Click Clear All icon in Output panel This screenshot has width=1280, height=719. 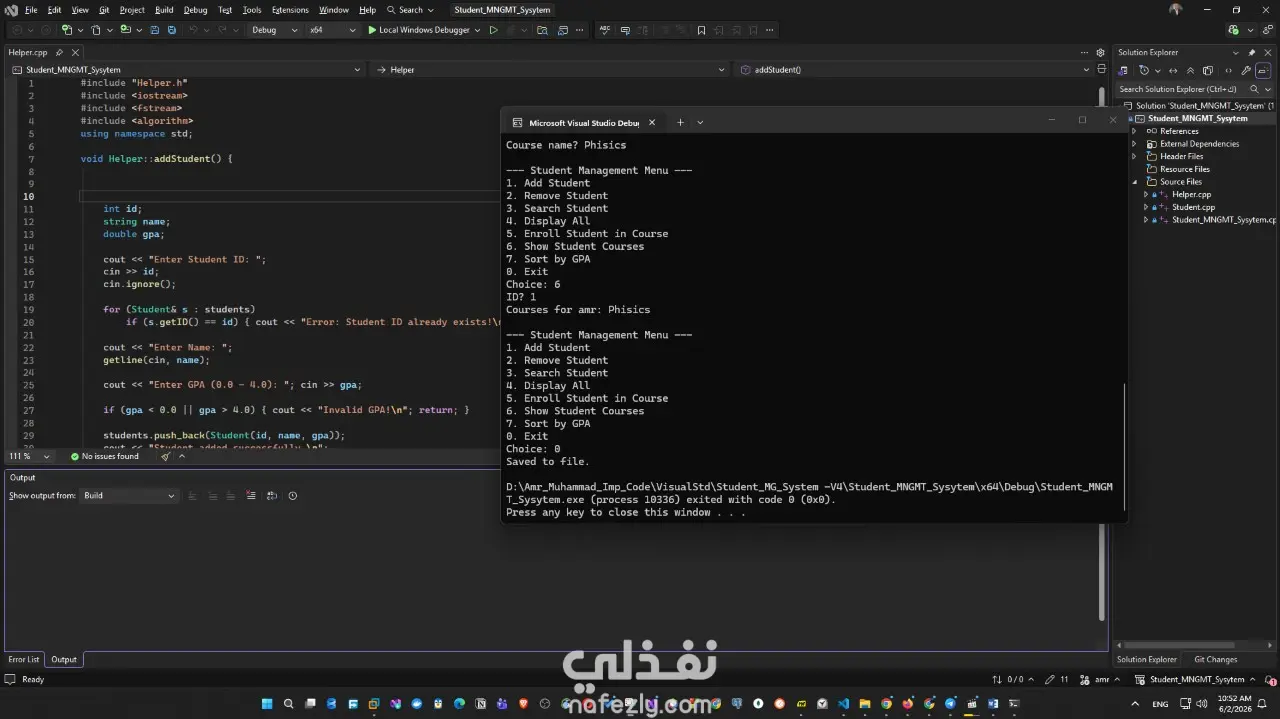251,496
